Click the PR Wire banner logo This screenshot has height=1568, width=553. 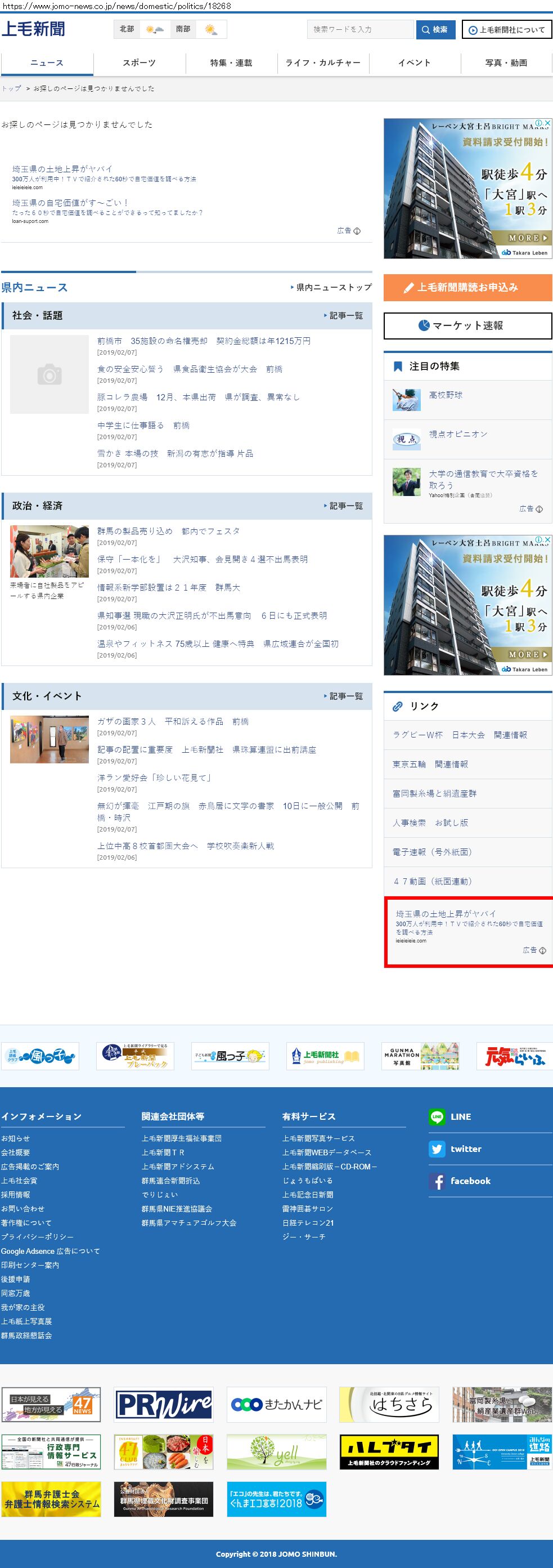tap(164, 1404)
